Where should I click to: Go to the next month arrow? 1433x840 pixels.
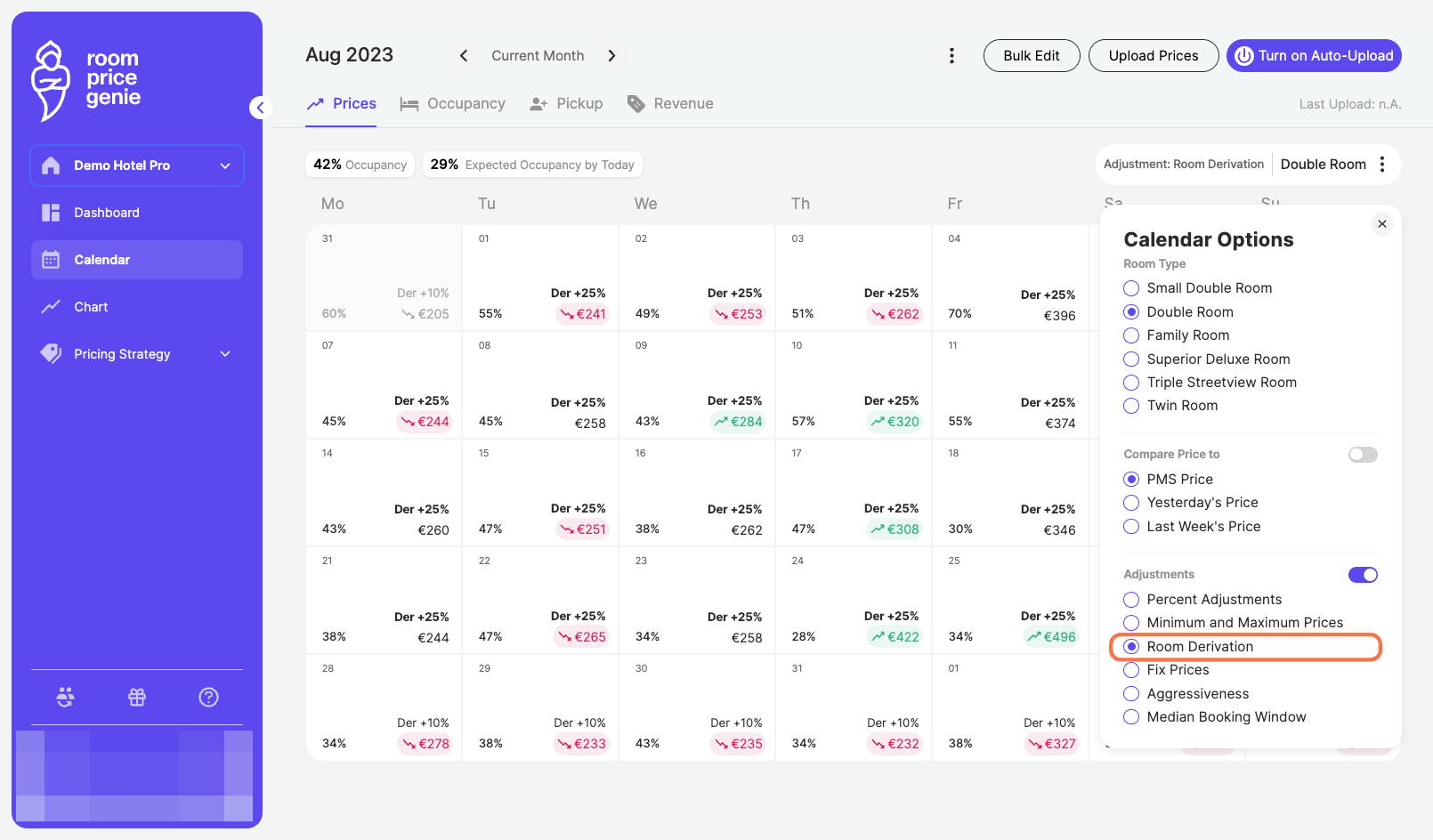pos(611,55)
